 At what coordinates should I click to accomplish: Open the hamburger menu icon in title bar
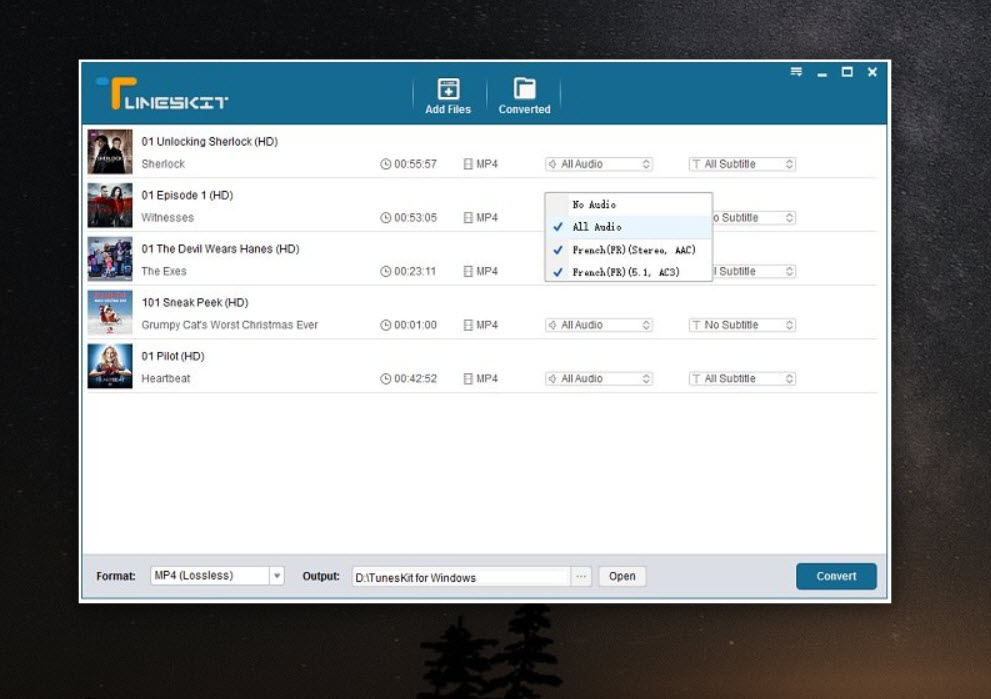coord(796,72)
